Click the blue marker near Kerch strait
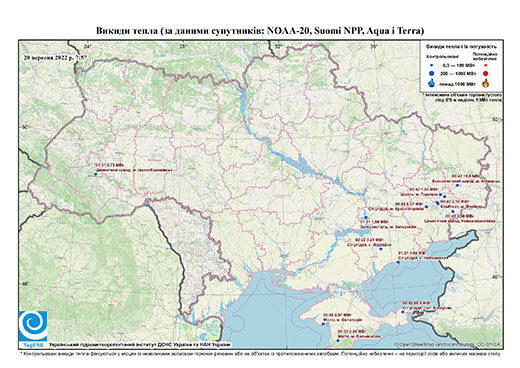Viewport: 520px width, 368px height. pos(403,312)
